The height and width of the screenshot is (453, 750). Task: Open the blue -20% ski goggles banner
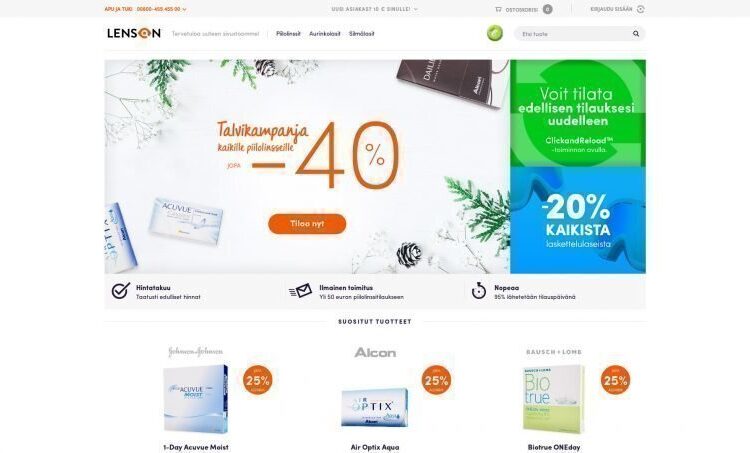tap(578, 220)
